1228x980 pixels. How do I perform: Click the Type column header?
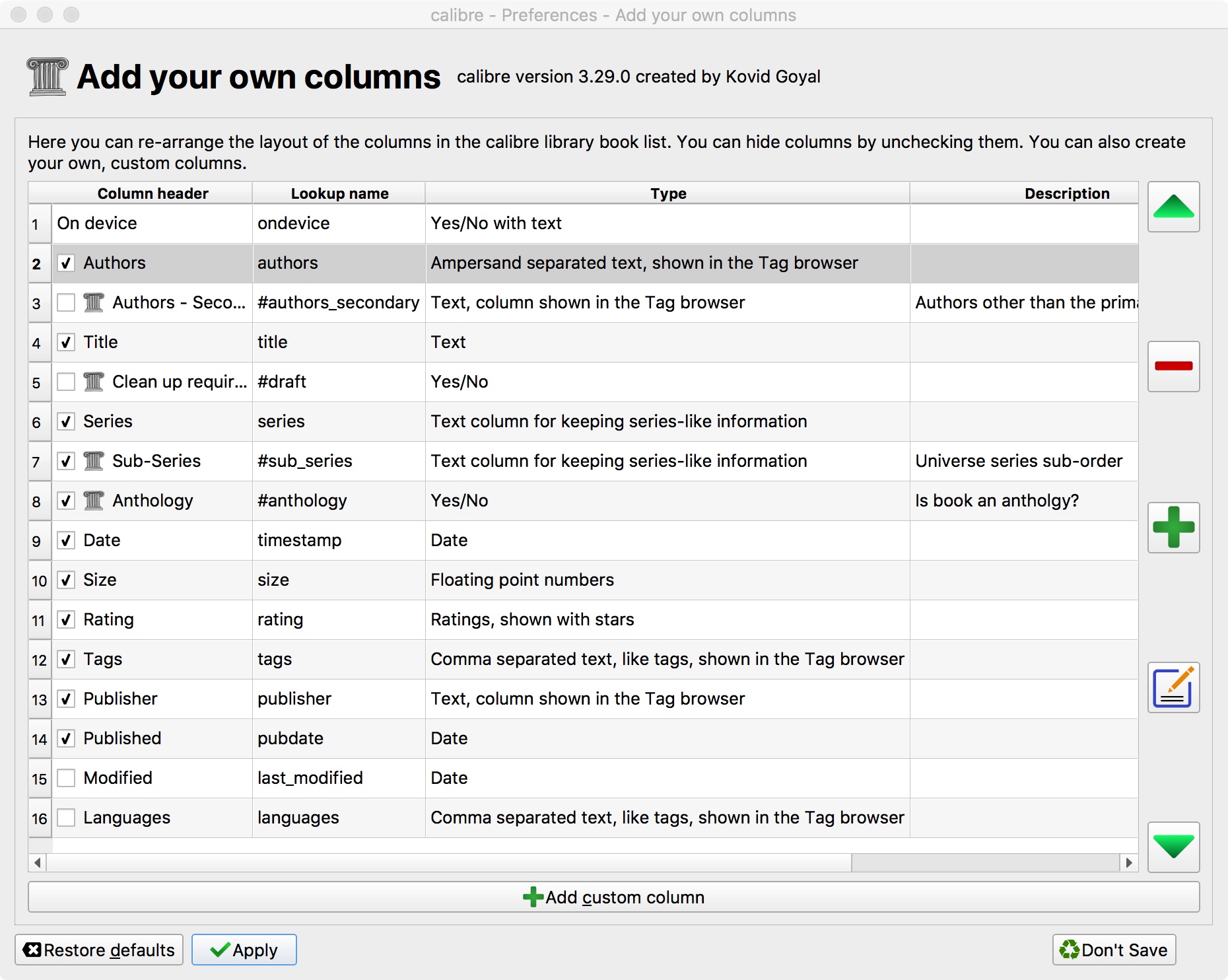click(x=667, y=193)
